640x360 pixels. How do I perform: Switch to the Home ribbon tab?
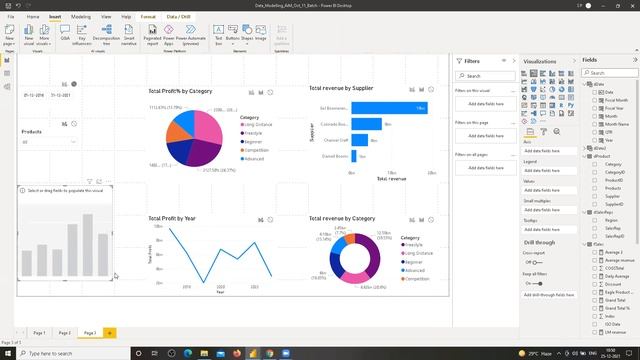pos(33,17)
